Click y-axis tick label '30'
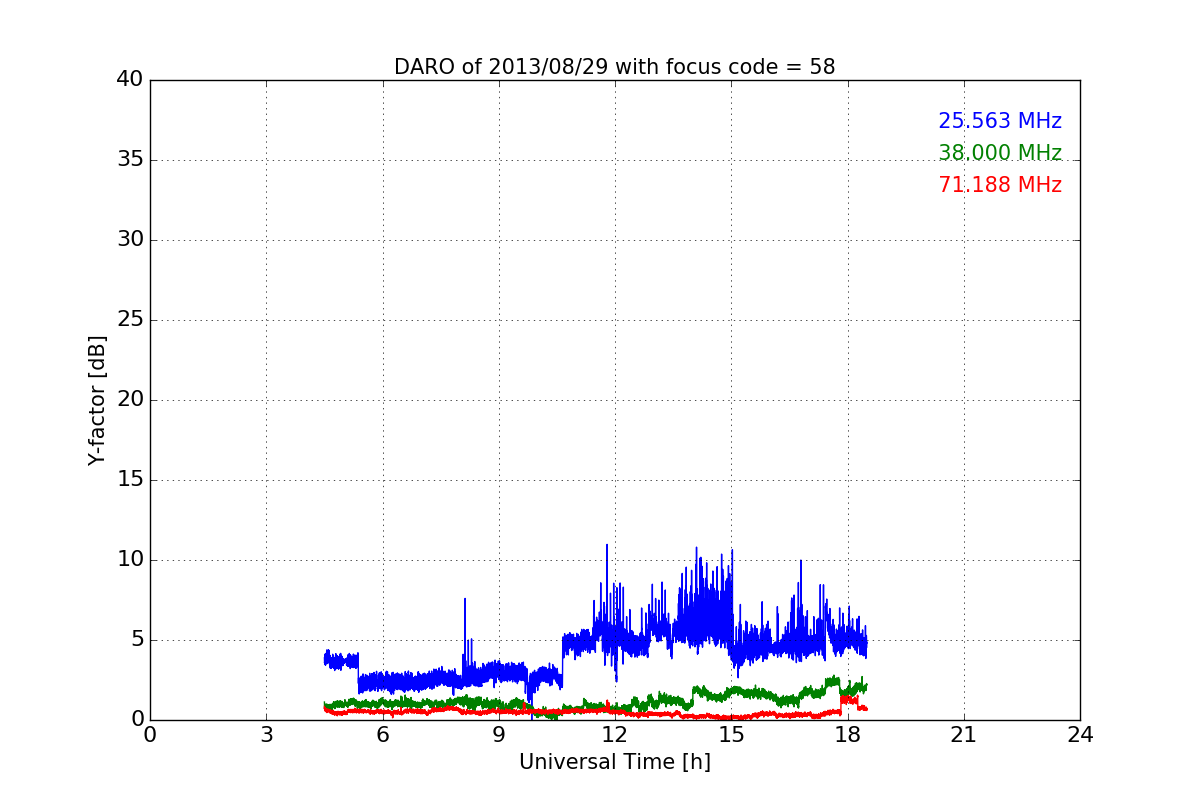The height and width of the screenshot is (800, 1200). [130, 240]
